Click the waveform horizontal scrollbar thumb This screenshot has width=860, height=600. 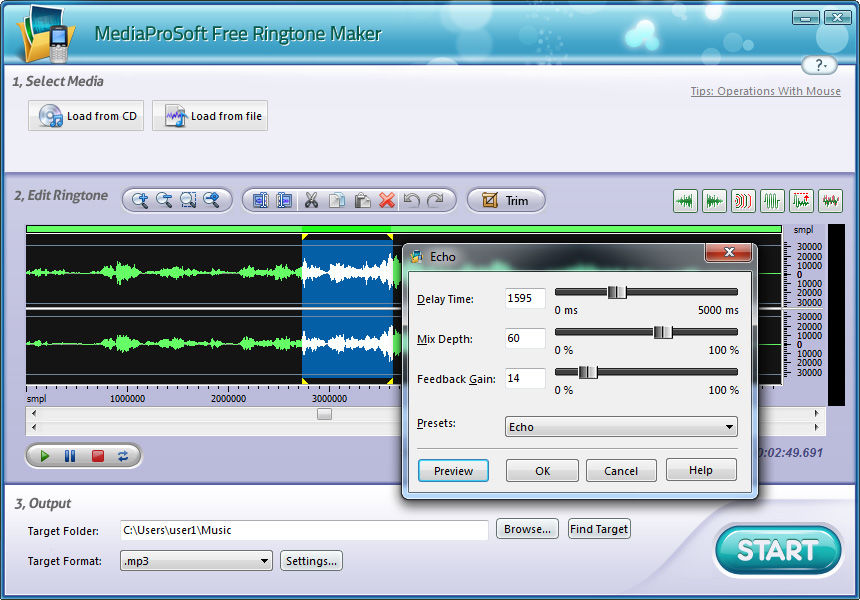point(324,414)
